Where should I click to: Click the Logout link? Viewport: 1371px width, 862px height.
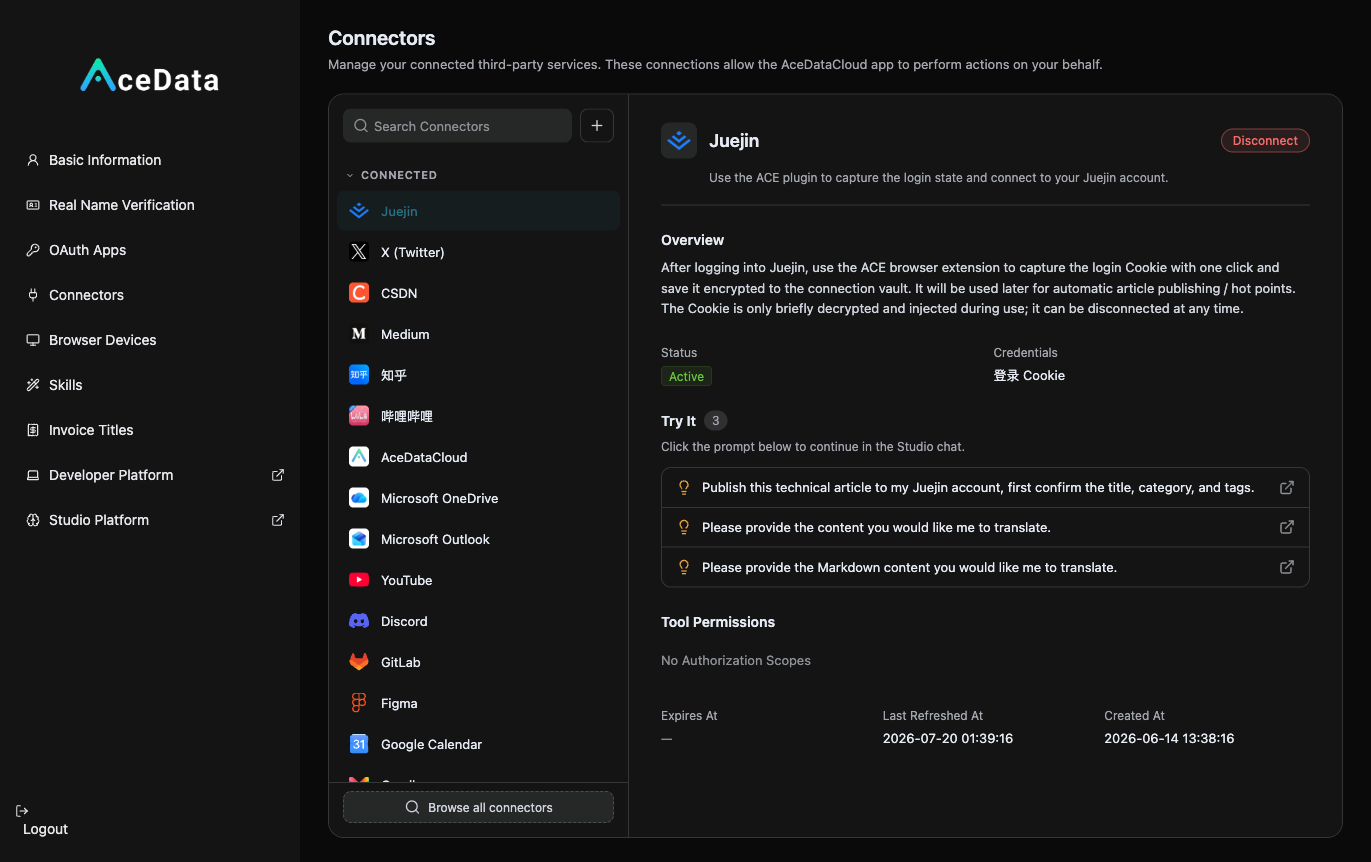tap(45, 829)
